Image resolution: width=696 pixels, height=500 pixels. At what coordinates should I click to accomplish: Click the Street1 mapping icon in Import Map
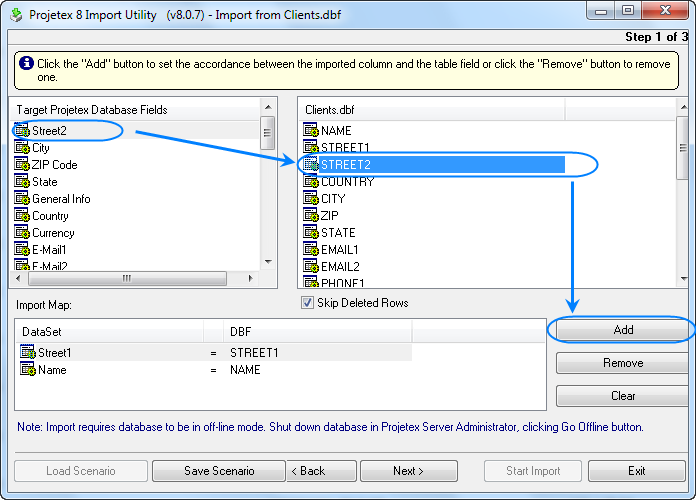pyautogui.click(x=28, y=353)
